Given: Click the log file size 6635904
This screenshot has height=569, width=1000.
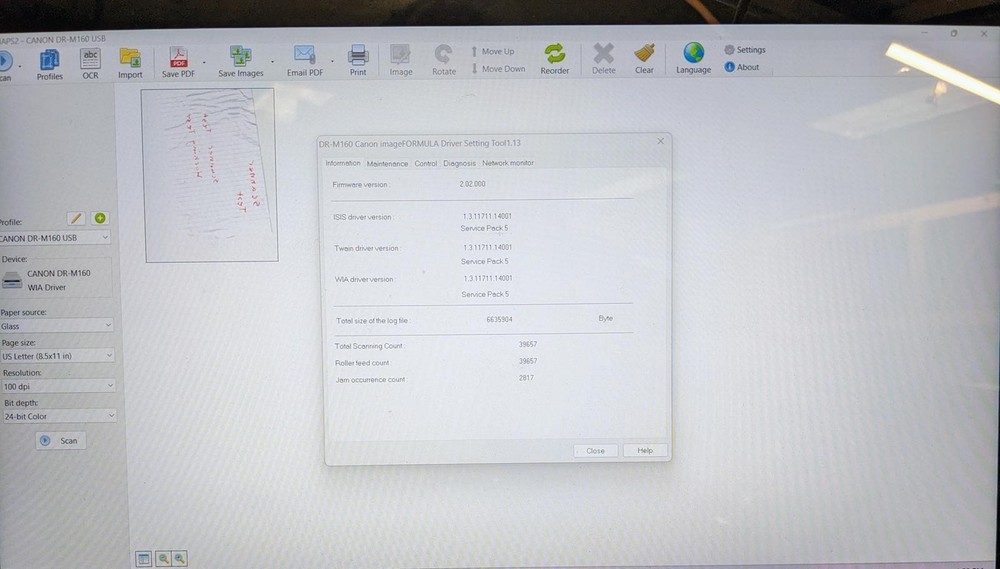Looking at the screenshot, I should [499, 319].
